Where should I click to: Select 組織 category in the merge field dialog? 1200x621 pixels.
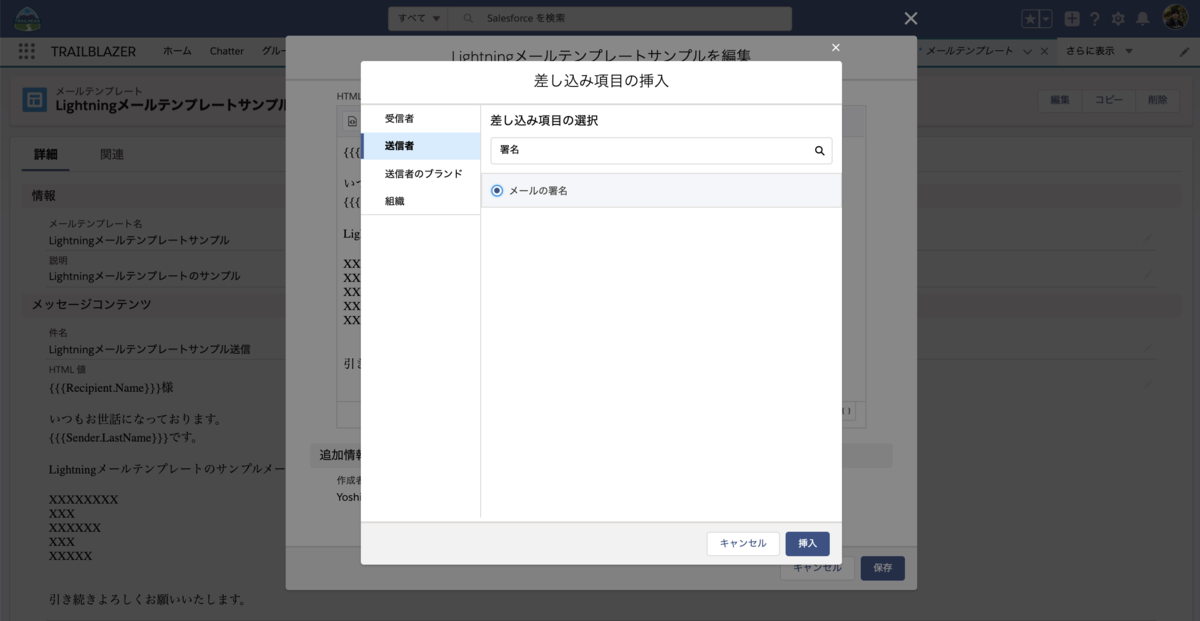420,201
